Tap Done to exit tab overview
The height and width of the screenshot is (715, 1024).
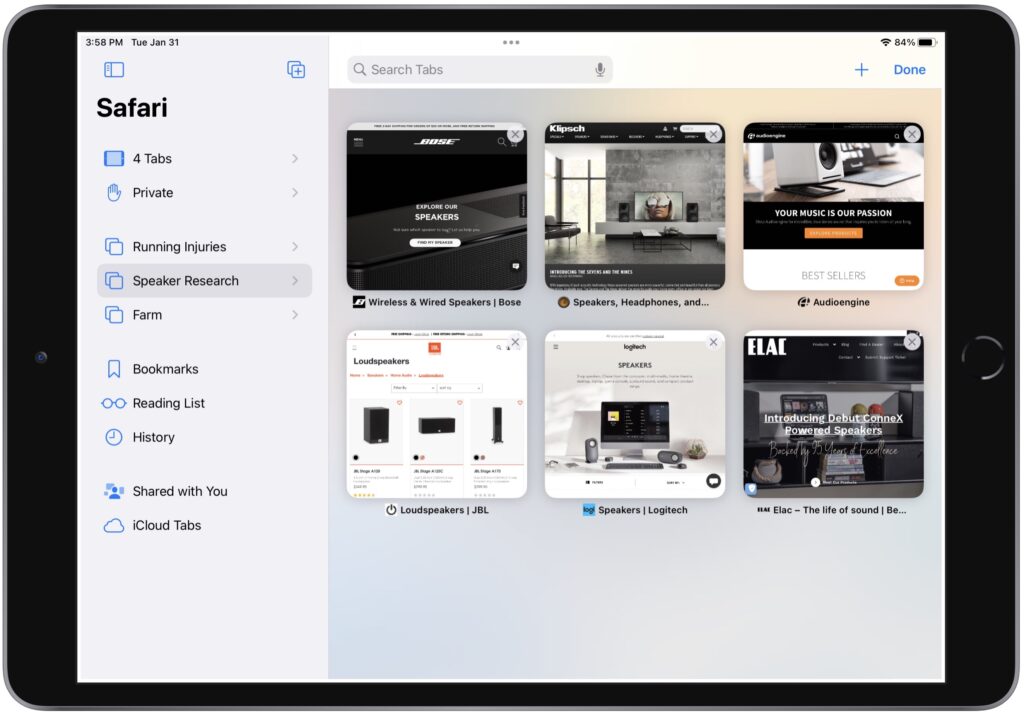coord(909,70)
